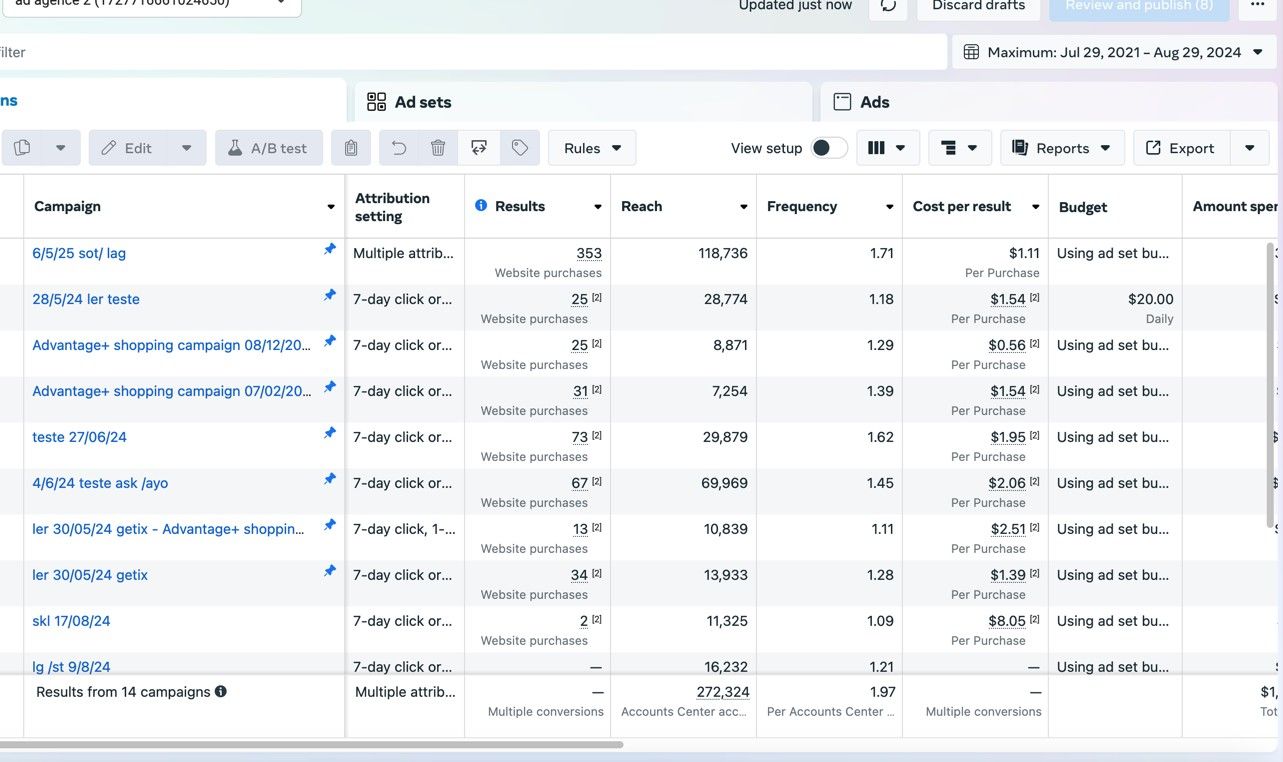Click the clipboard paste icon
The height and width of the screenshot is (762, 1283).
[351, 148]
